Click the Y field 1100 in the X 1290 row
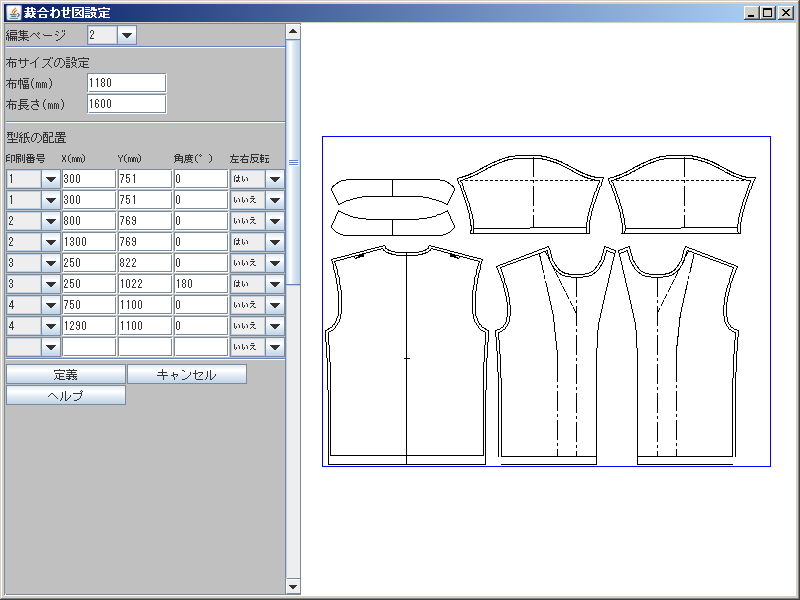Viewport: 800px width, 600px height. point(145,326)
